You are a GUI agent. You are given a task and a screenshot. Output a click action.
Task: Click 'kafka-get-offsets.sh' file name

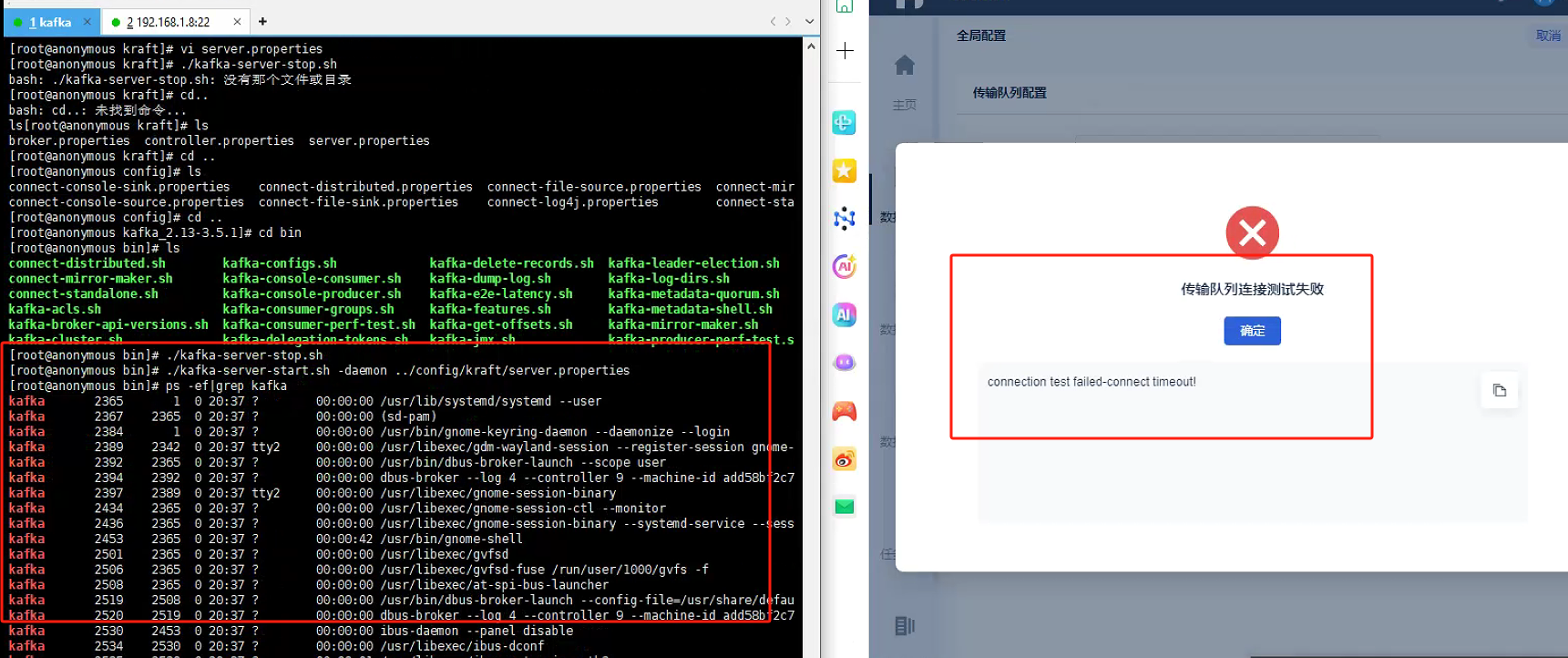[501, 325]
